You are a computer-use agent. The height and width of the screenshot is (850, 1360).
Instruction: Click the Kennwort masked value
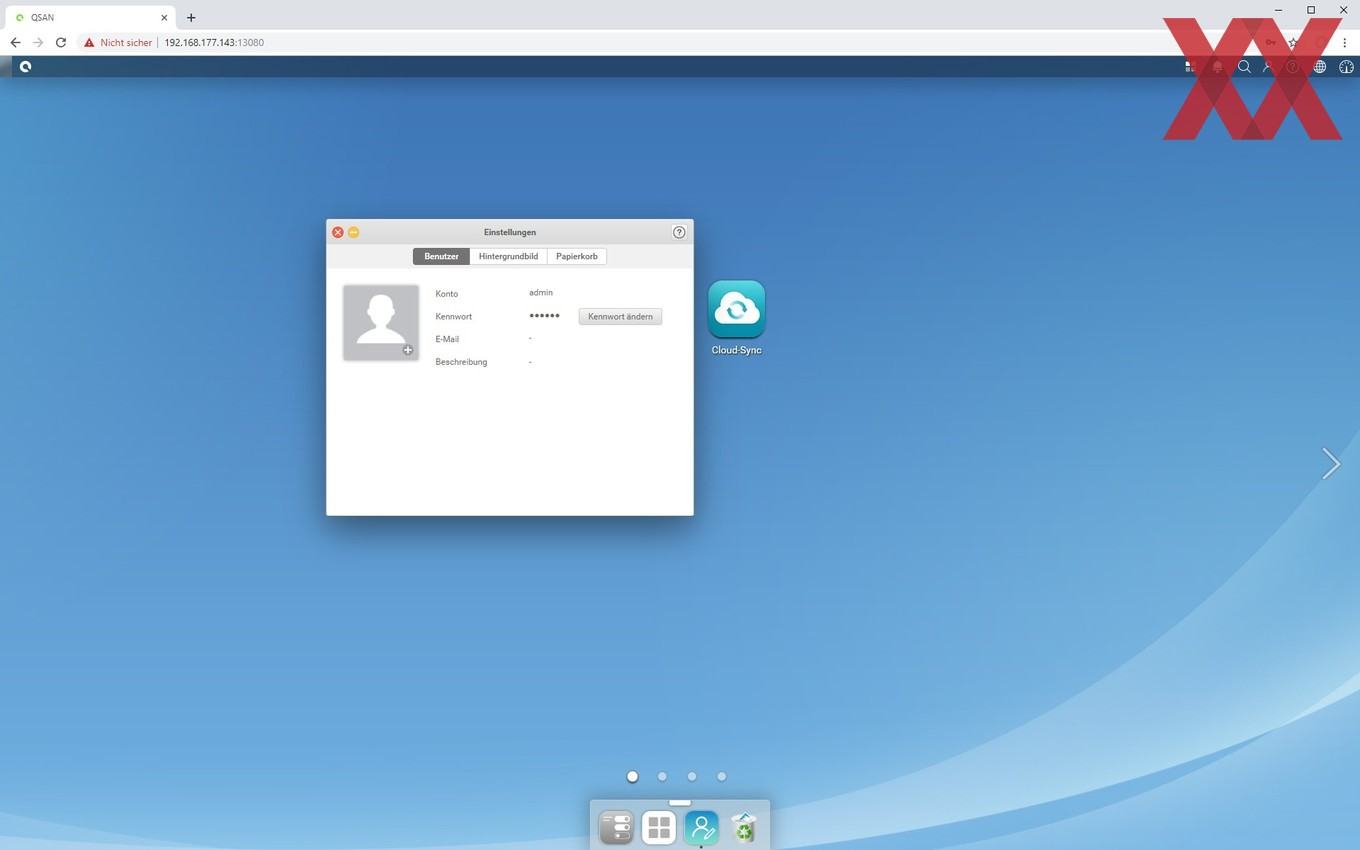coord(544,316)
